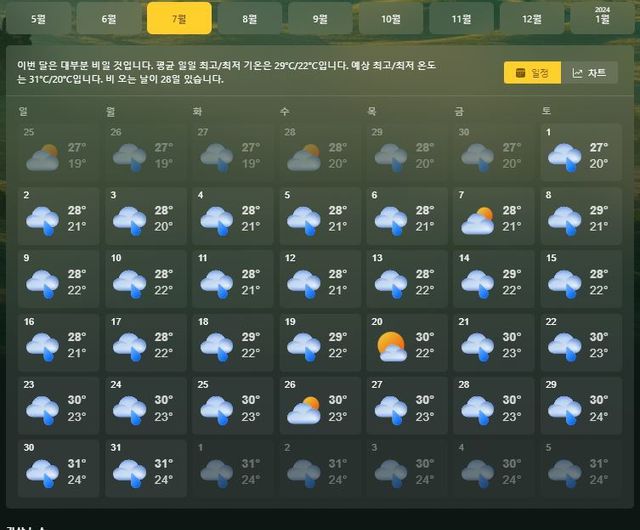This screenshot has height=530, width=640.
Task: Select the 5월 month tab
Action: pos(38,19)
